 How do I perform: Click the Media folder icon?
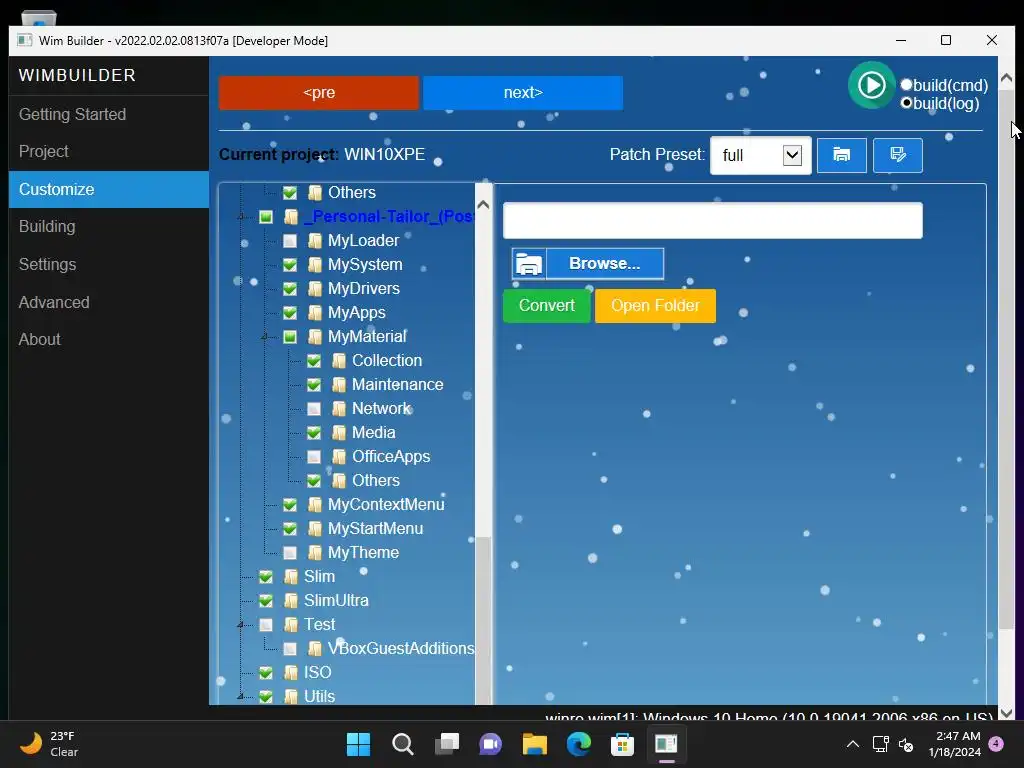pos(339,433)
